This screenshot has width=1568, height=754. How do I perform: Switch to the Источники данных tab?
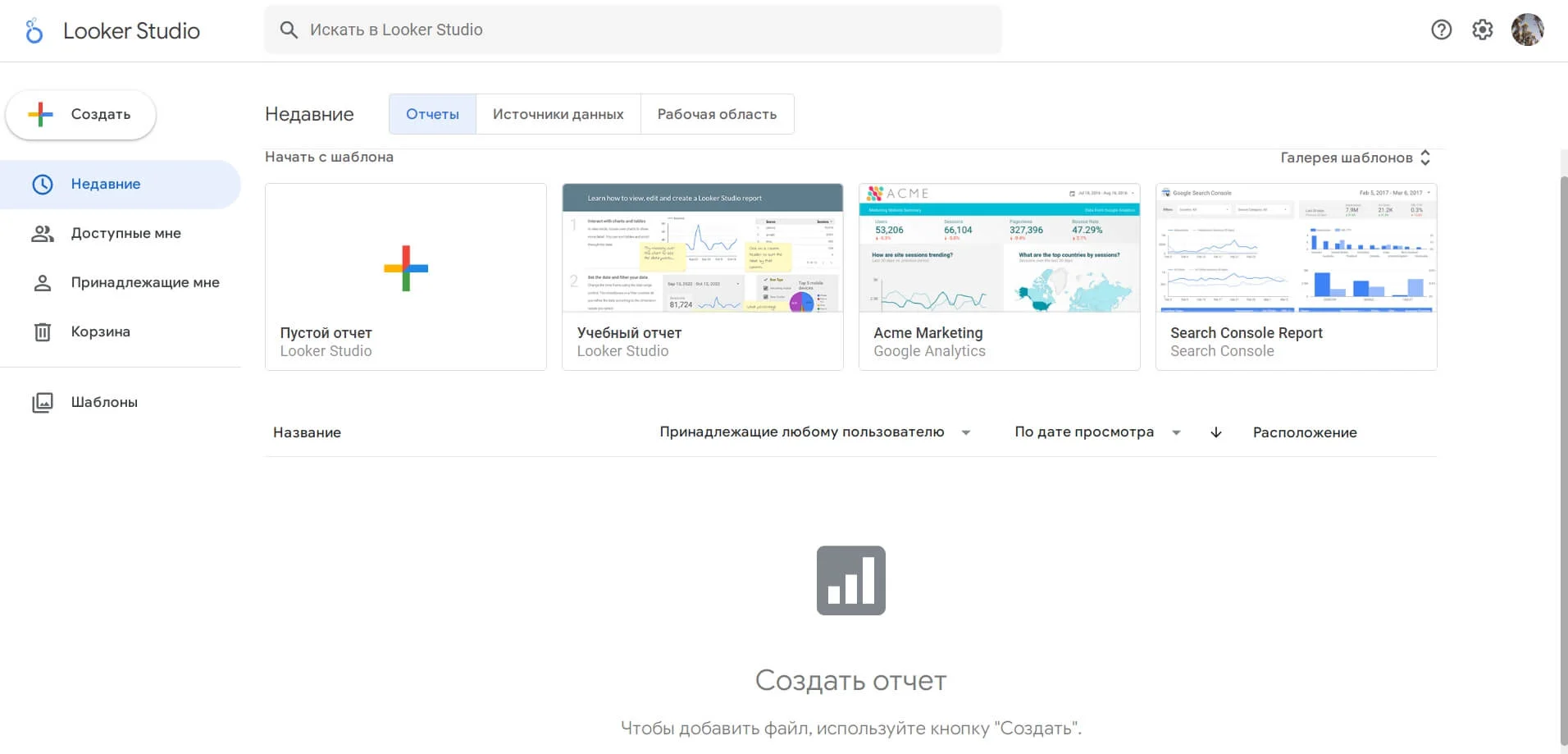tap(558, 114)
